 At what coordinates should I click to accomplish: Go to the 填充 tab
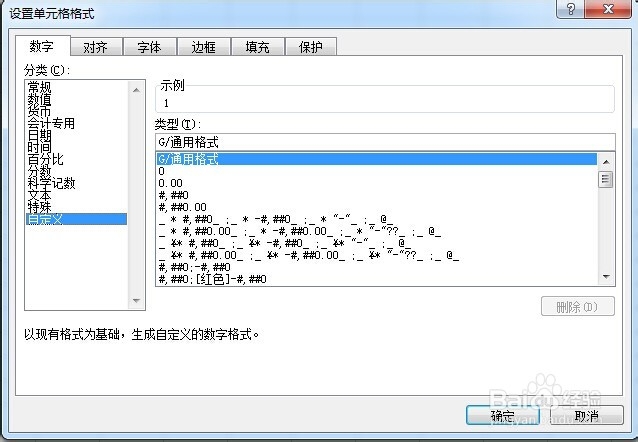pyautogui.click(x=258, y=47)
